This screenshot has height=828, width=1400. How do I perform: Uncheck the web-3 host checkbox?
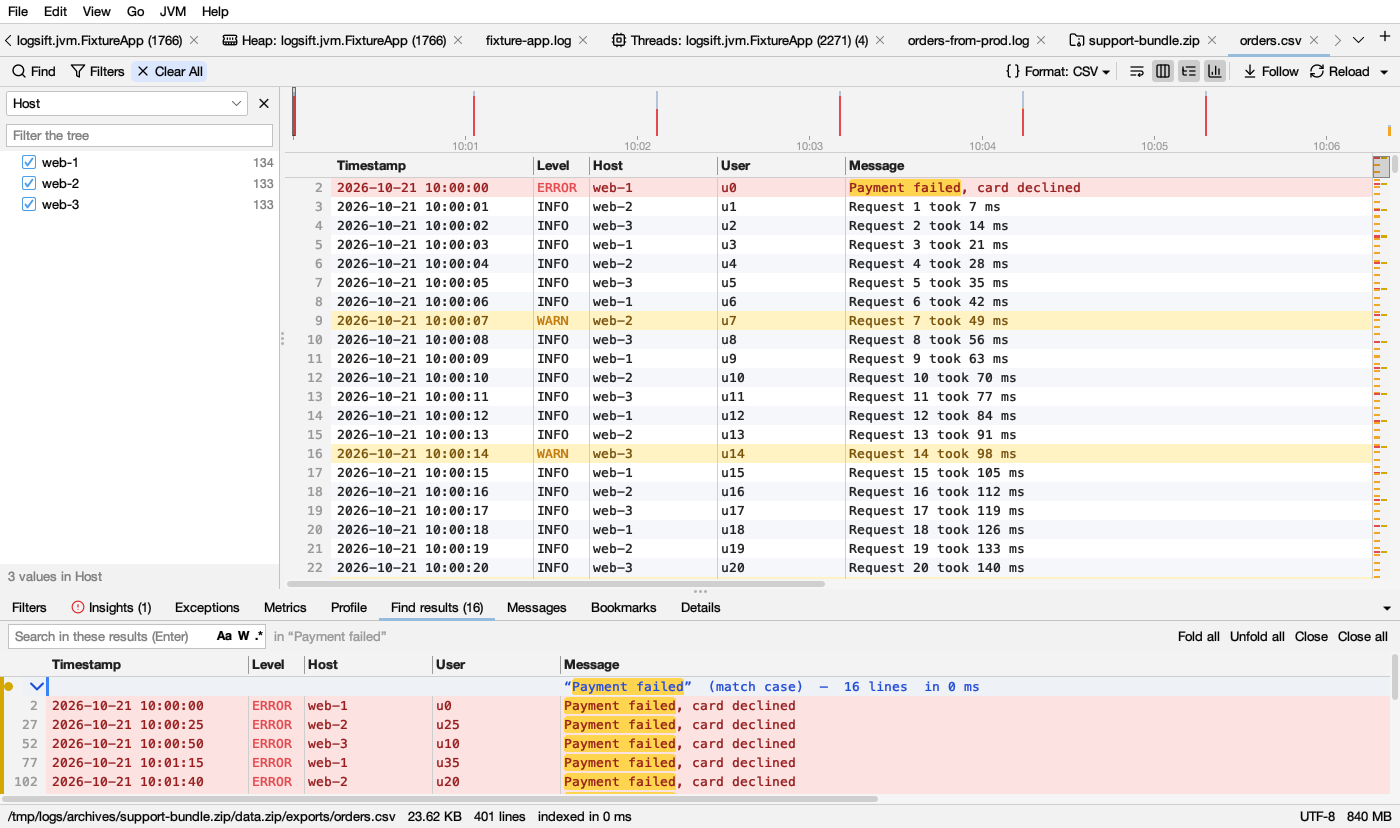click(29, 204)
